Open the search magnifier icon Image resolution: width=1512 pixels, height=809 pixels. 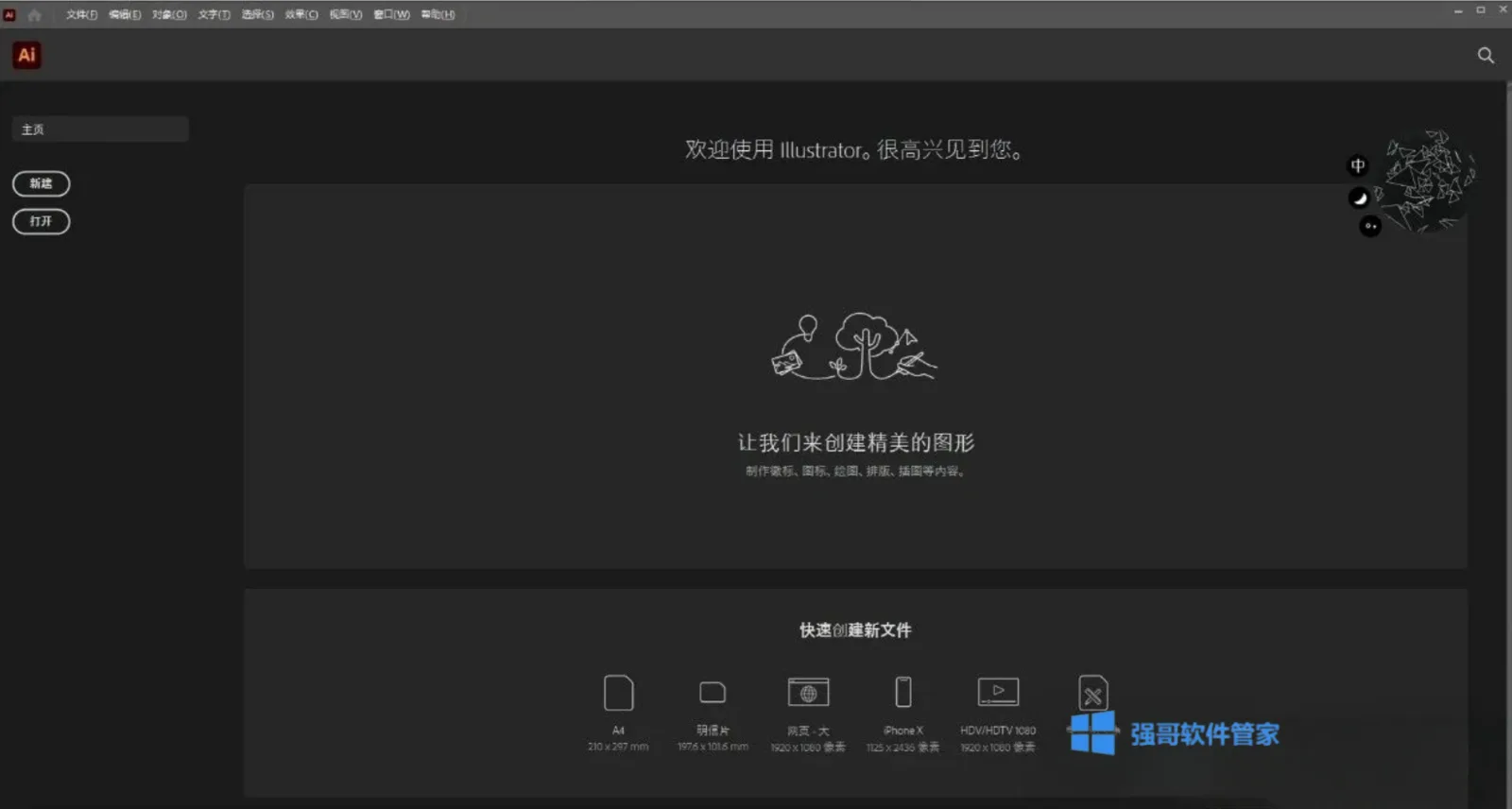(1486, 56)
